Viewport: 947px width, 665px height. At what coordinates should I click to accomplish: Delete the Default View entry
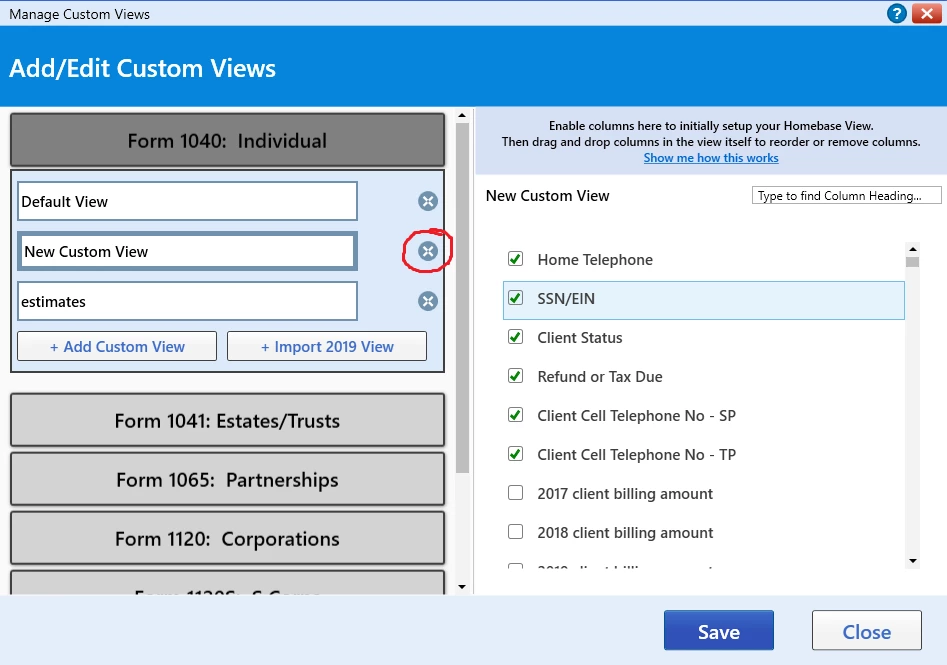point(428,201)
